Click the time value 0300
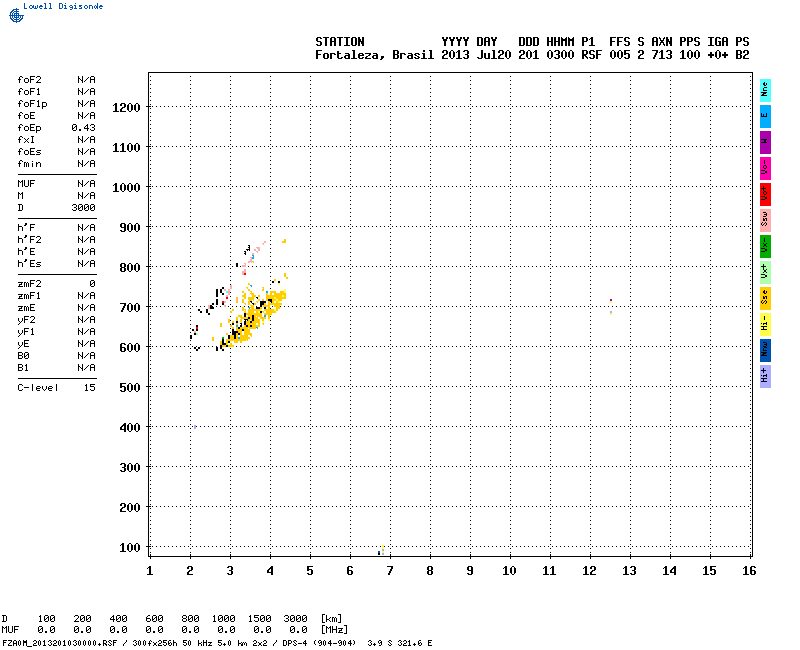 (560, 55)
